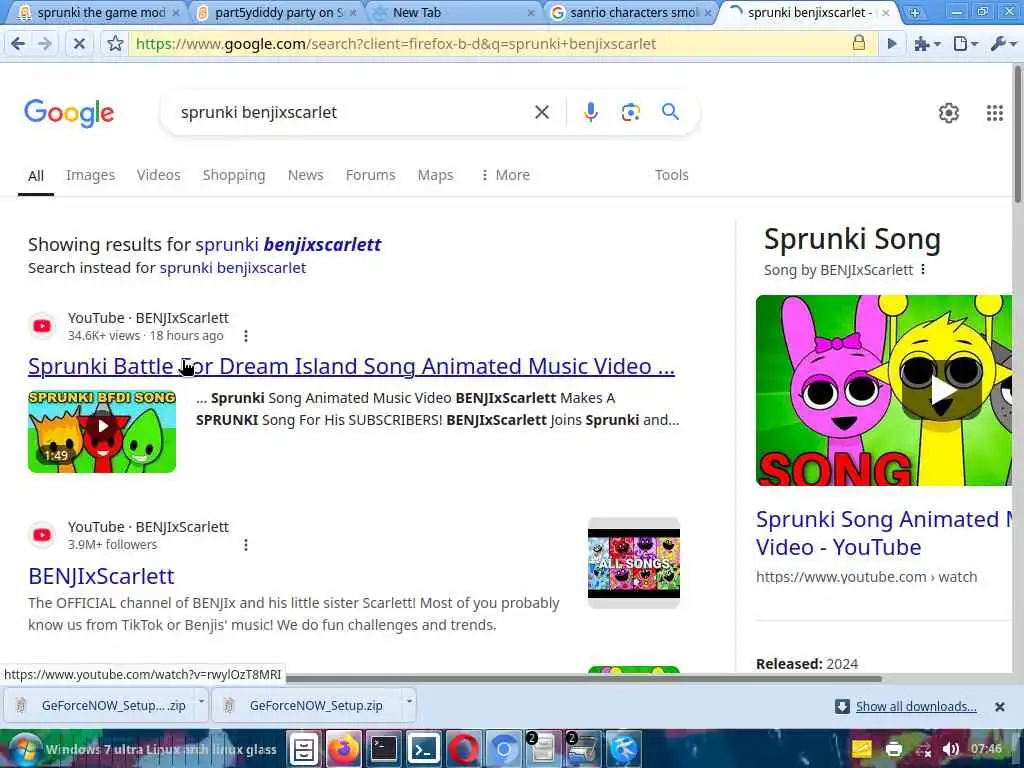Click the volume speaker tray icon
1024x768 pixels.
point(951,749)
